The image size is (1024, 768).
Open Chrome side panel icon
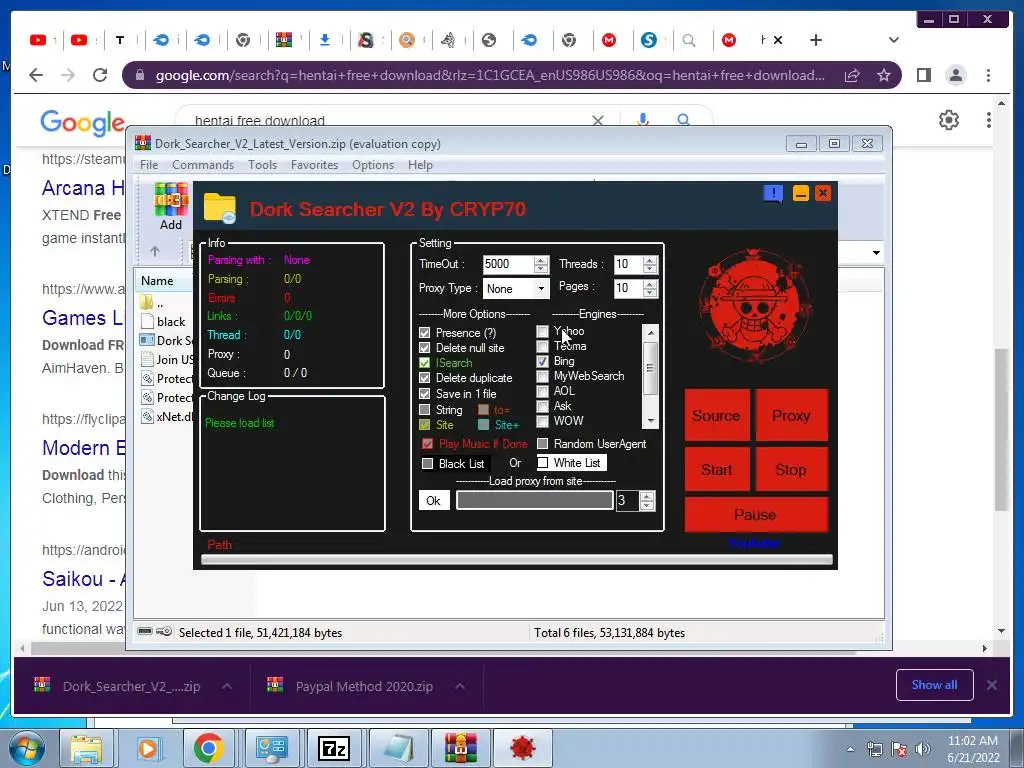(x=923, y=75)
